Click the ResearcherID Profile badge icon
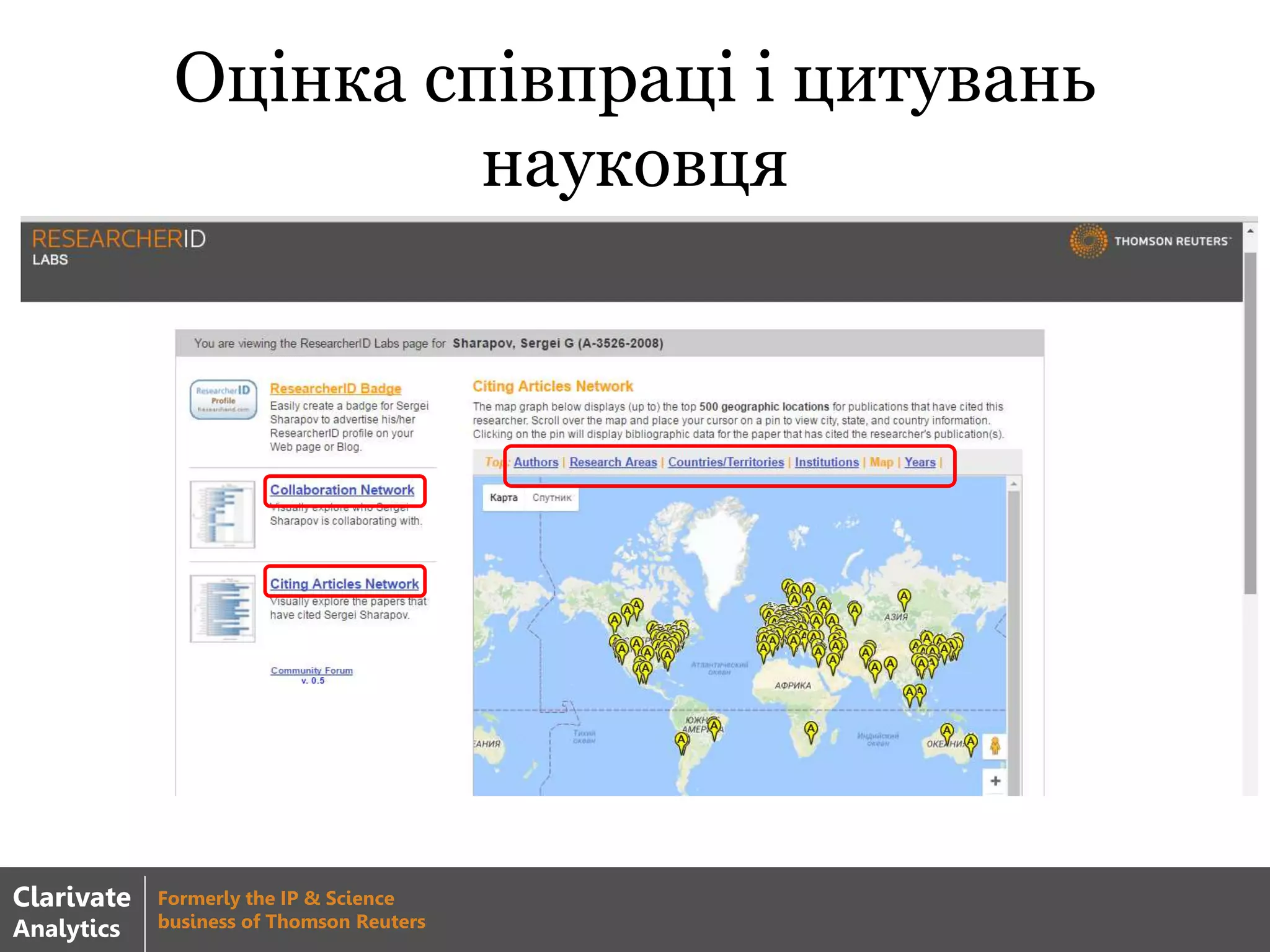Image resolution: width=1270 pixels, height=952 pixels. pyautogui.click(x=223, y=400)
